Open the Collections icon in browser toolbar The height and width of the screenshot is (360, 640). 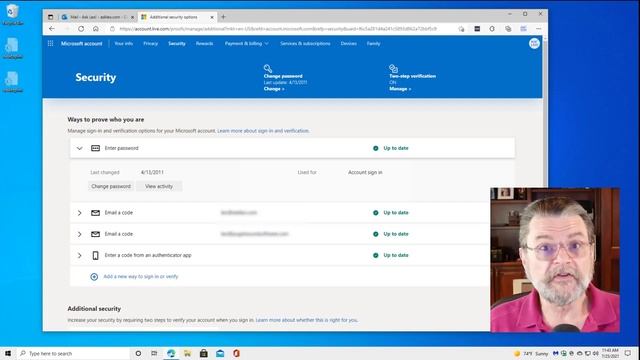(x=508, y=29)
